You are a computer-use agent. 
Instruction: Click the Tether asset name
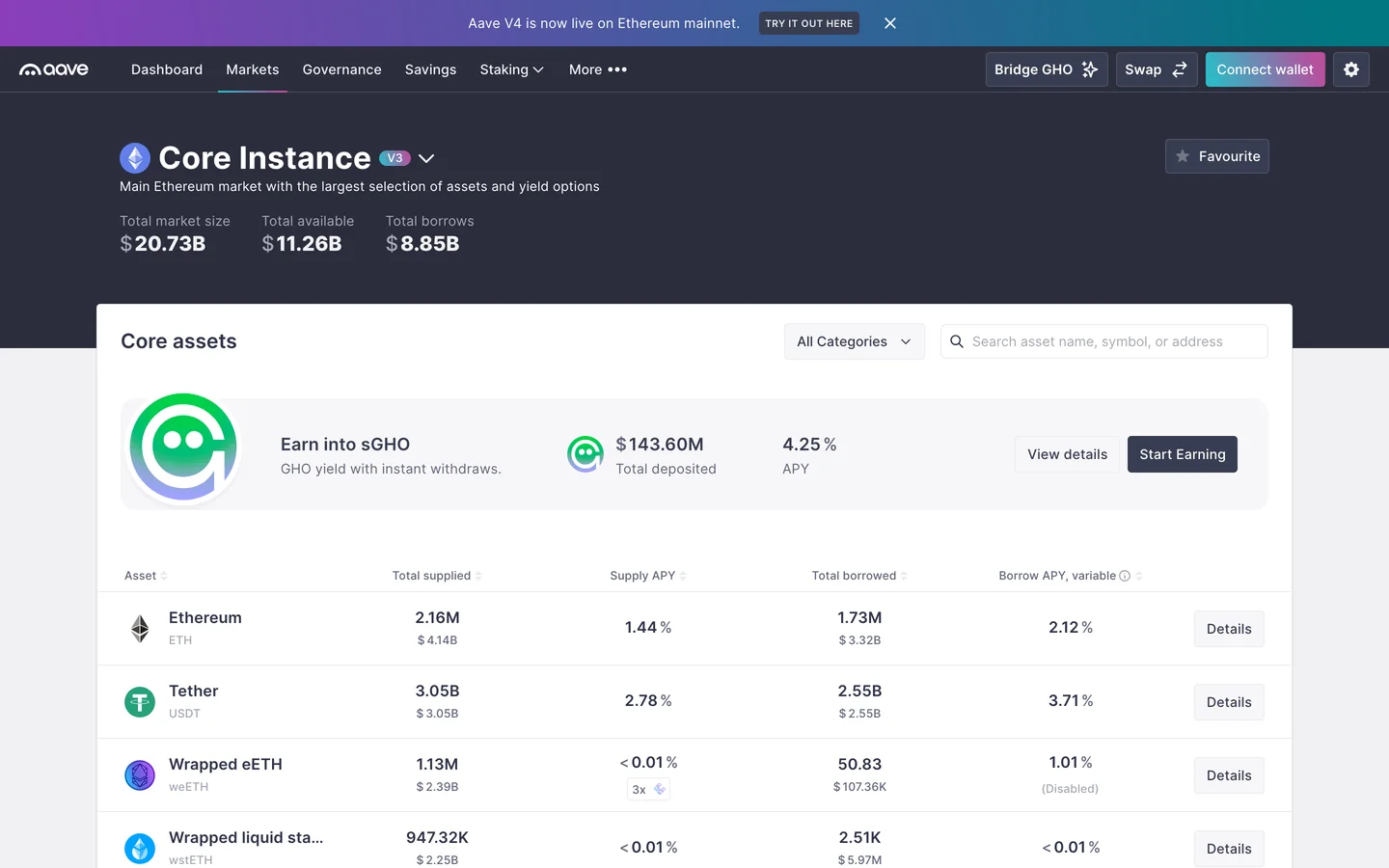(x=194, y=691)
